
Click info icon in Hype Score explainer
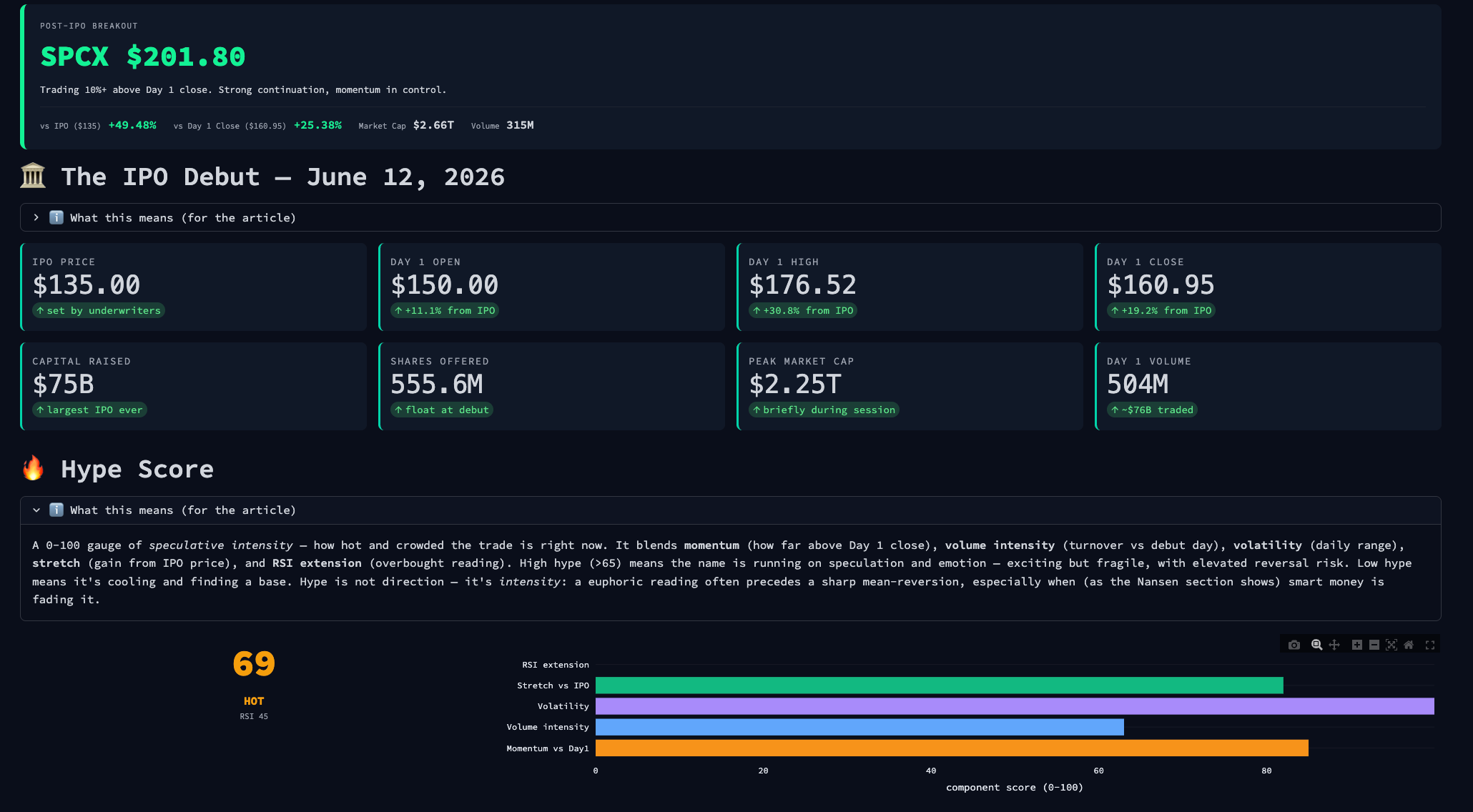[56, 510]
